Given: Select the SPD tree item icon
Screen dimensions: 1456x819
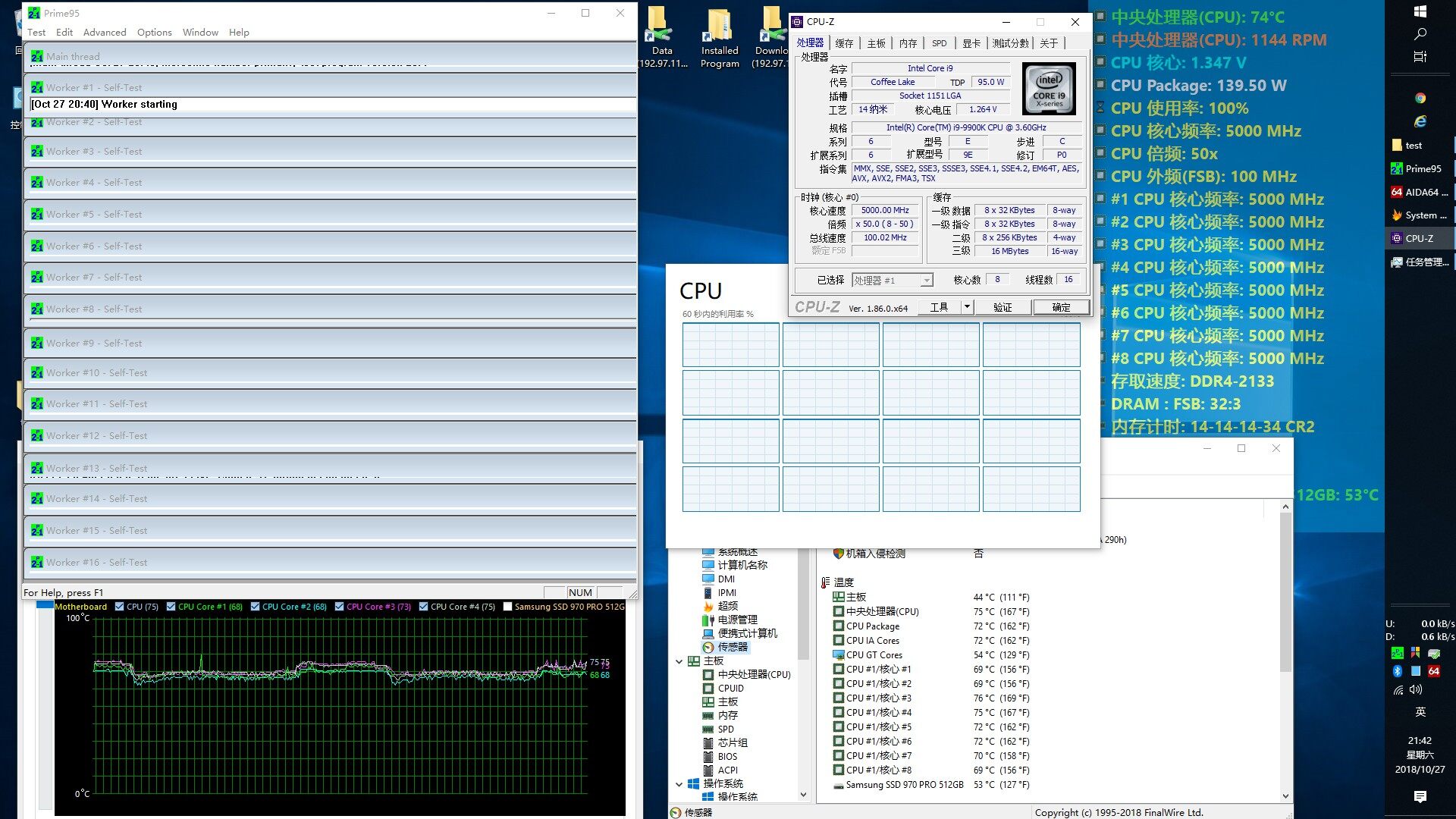Looking at the screenshot, I should point(708,730).
